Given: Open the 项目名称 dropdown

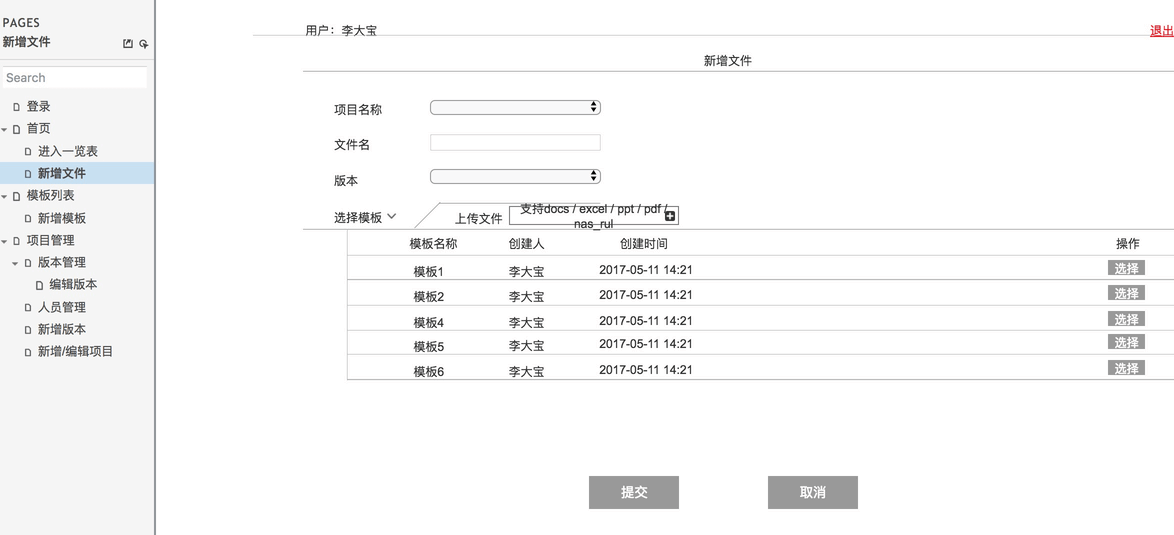Looking at the screenshot, I should tap(515, 107).
